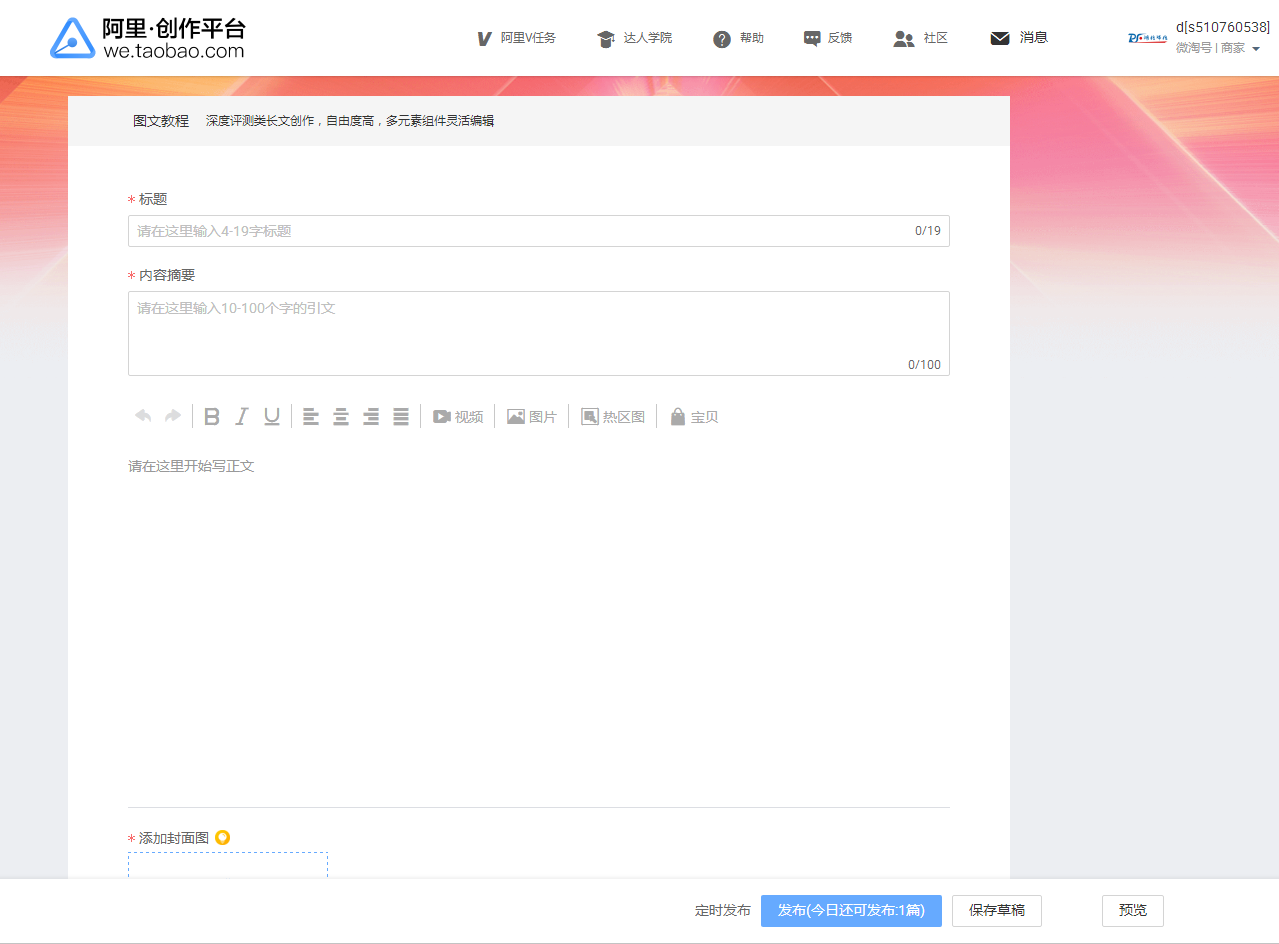Image resolution: width=1279 pixels, height=944 pixels.
Task: Click the blue 发布 publish button
Action: 851,911
